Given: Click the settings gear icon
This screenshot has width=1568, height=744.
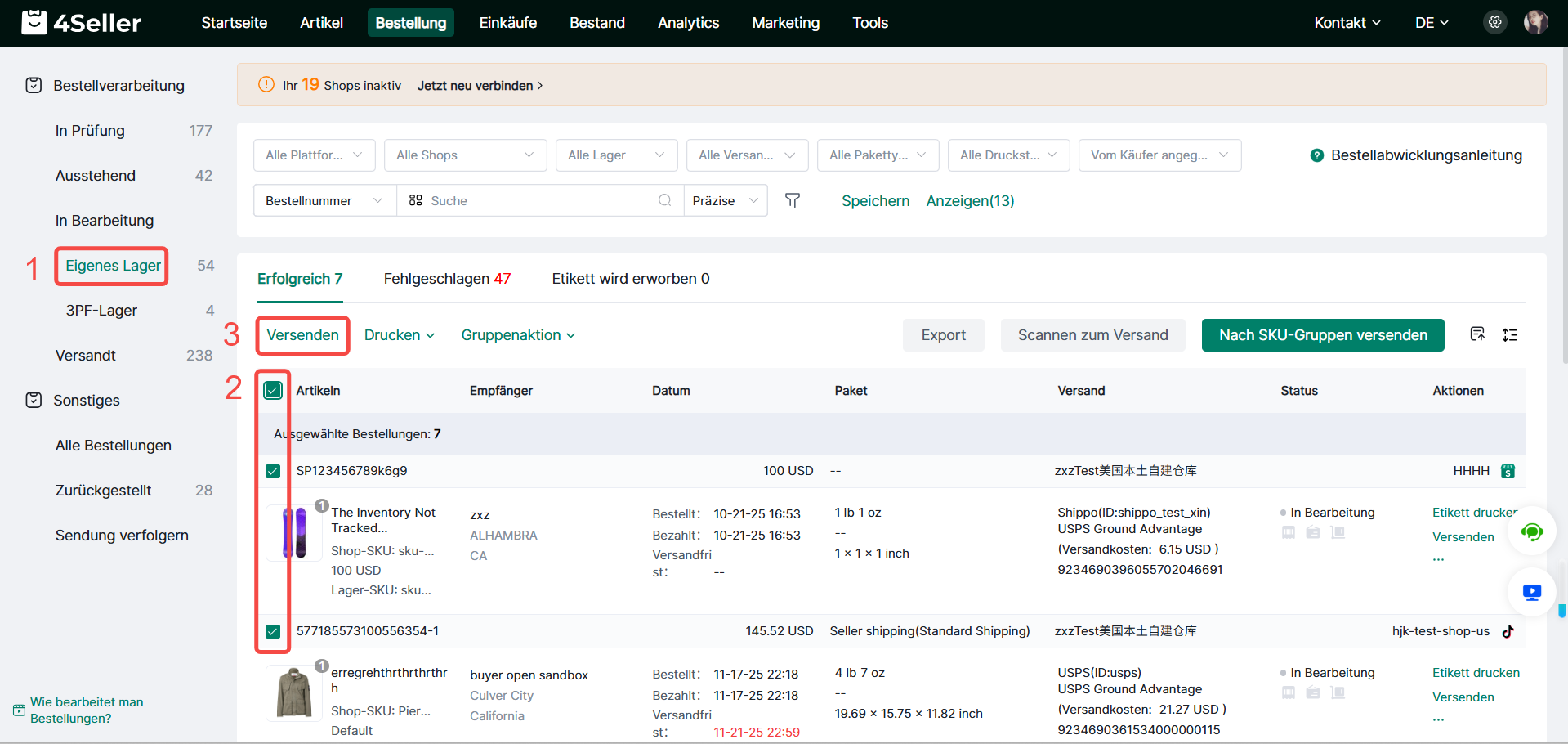Looking at the screenshot, I should [1494, 22].
